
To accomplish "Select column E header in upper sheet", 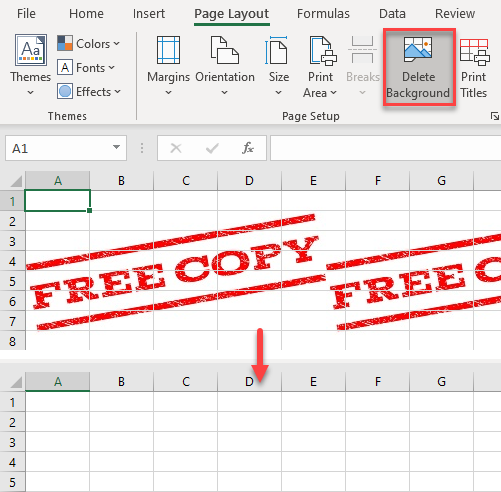I will click(x=313, y=181).
